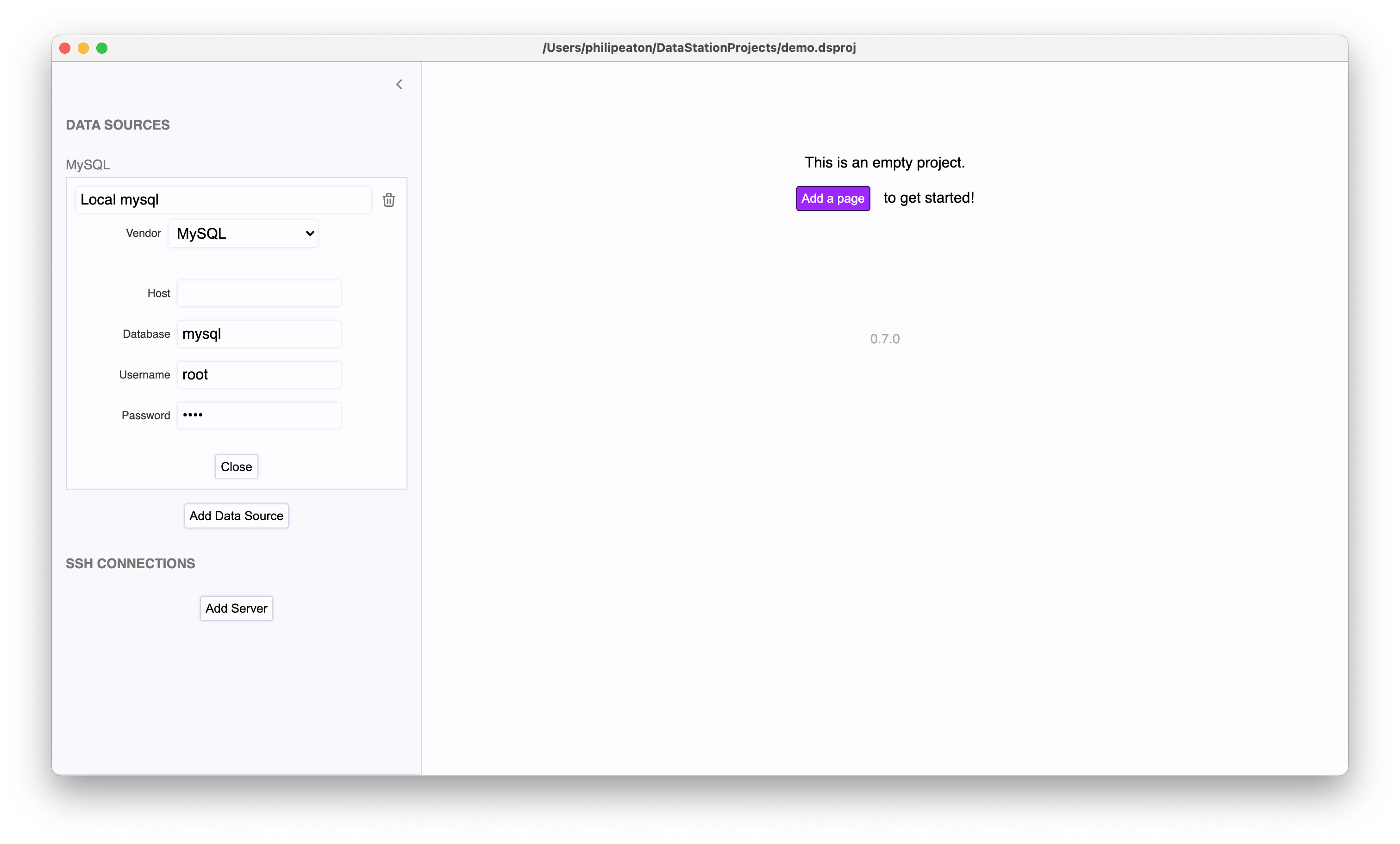Image resolution: width=1400 pixels, height=844 pixels.
Task: Collapse the left sidebar panel
Action: coord(399,84)
